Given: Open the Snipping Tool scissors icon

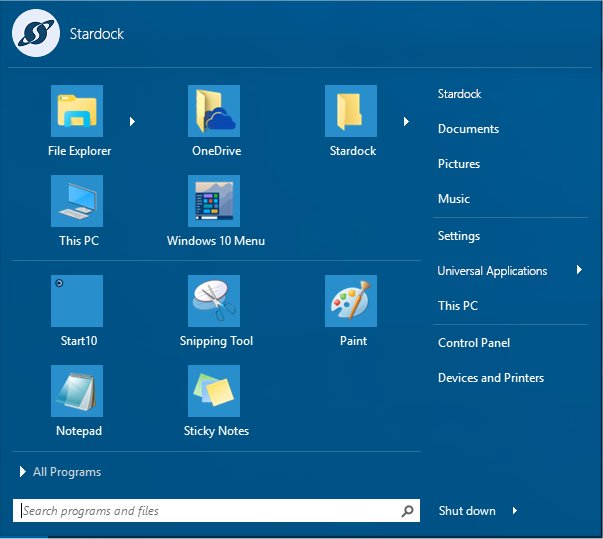Looking at the screenshot, I should [214, 301].
